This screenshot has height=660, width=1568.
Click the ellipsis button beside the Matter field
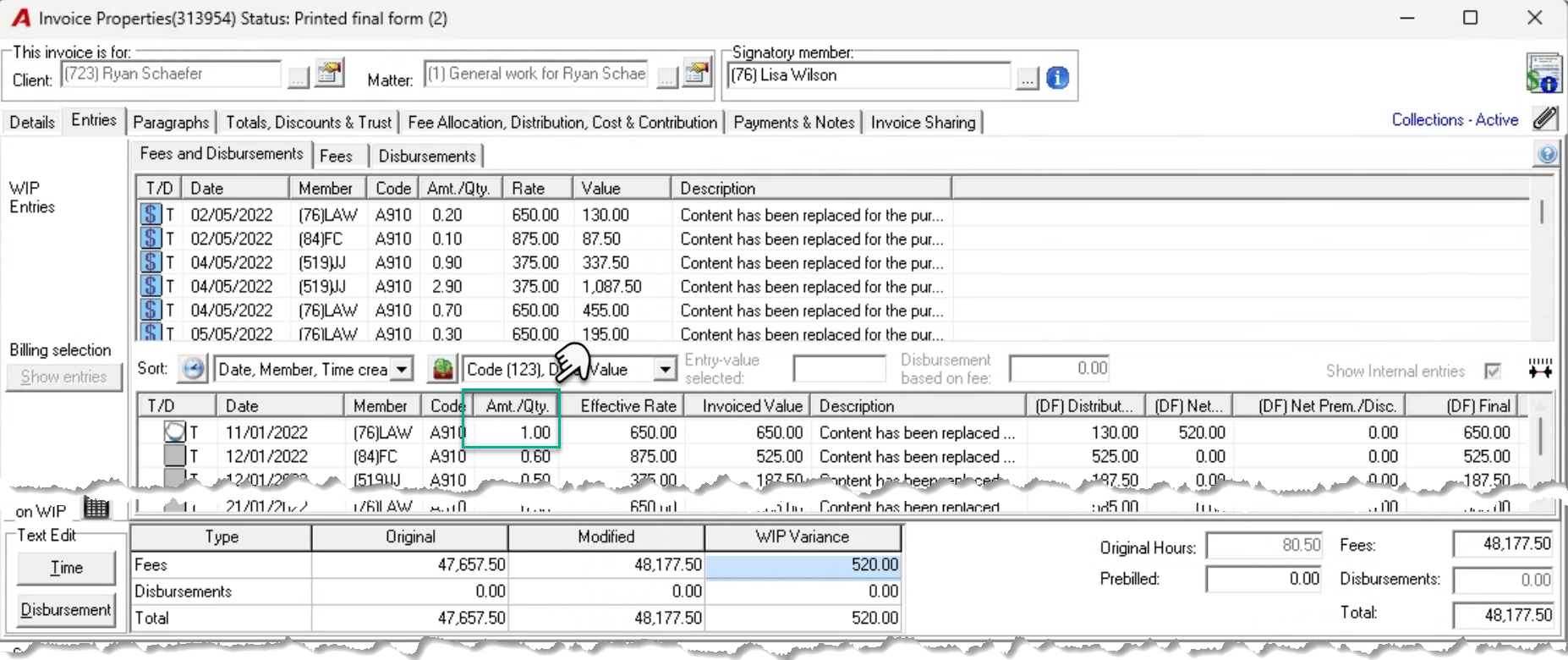tap(667, 78)
